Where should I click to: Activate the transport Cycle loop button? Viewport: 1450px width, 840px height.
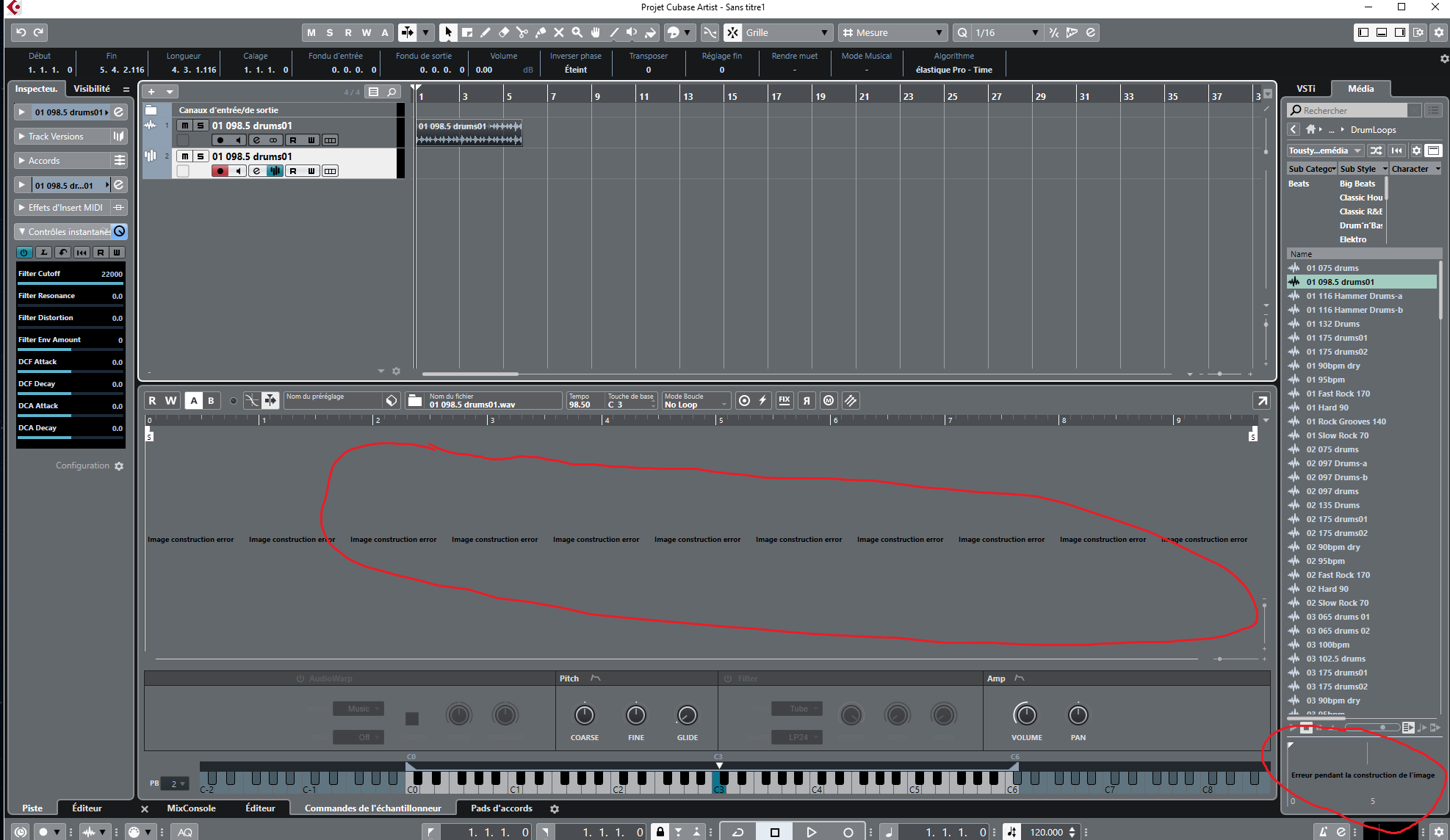pyautogui.click(x=738, y=832)
